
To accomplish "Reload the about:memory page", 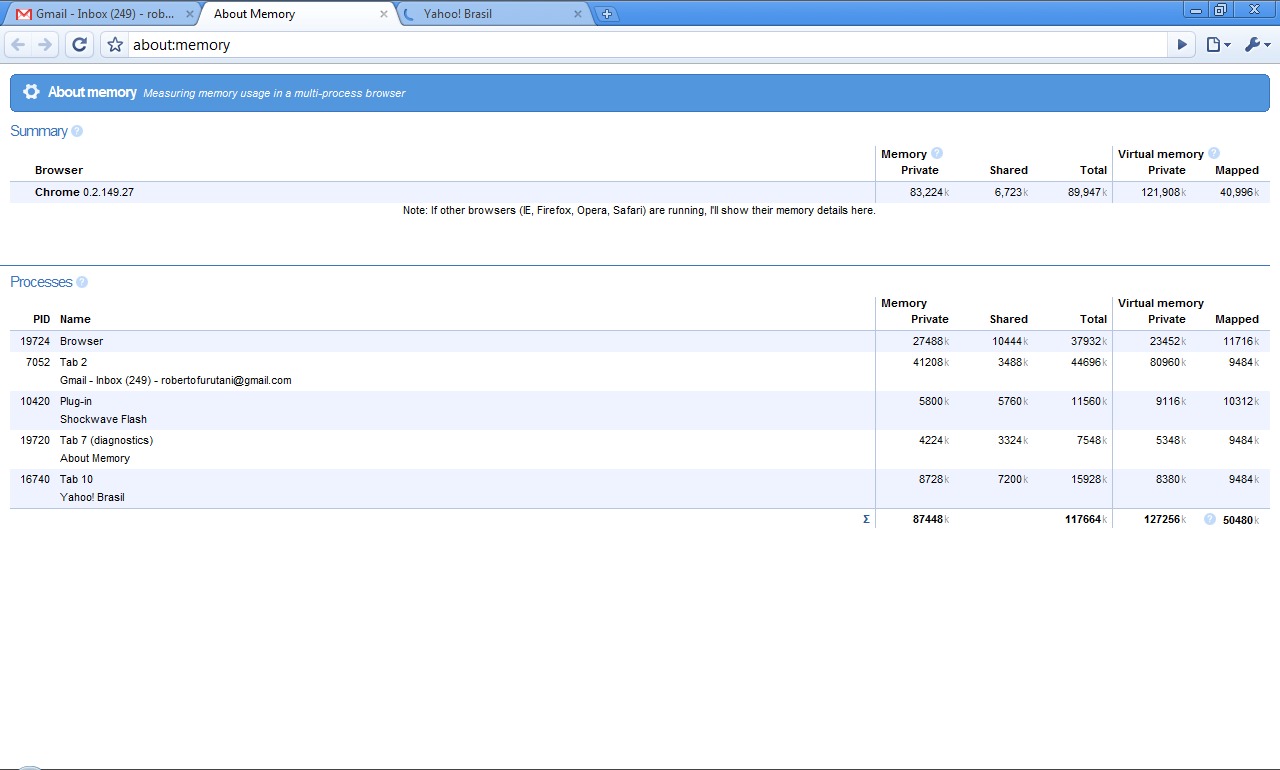I will [80, 44].
